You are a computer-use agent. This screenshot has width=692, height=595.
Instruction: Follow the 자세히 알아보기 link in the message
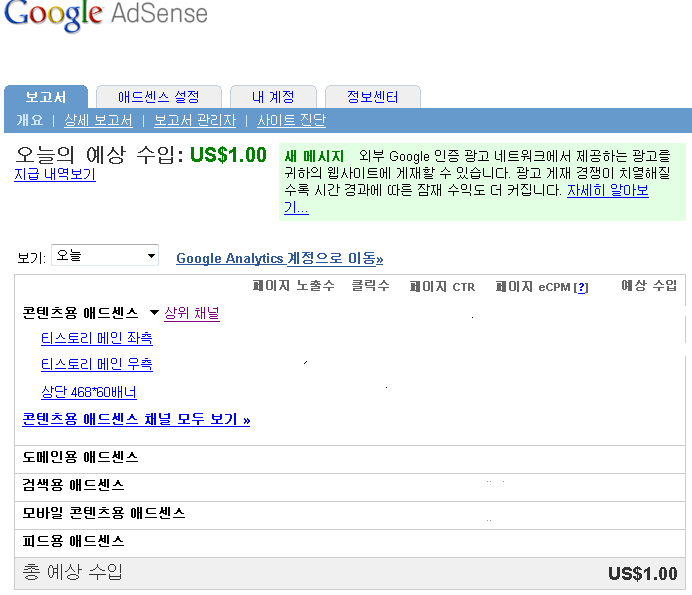[607, 191]
